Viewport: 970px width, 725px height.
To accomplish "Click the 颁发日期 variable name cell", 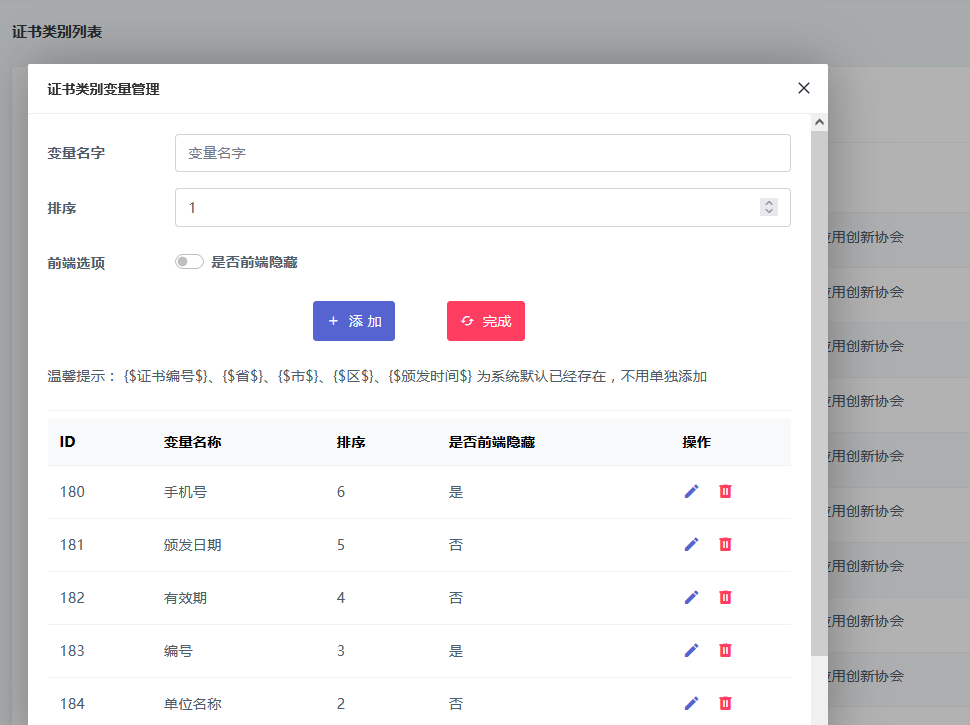I will tap(192, 545).
